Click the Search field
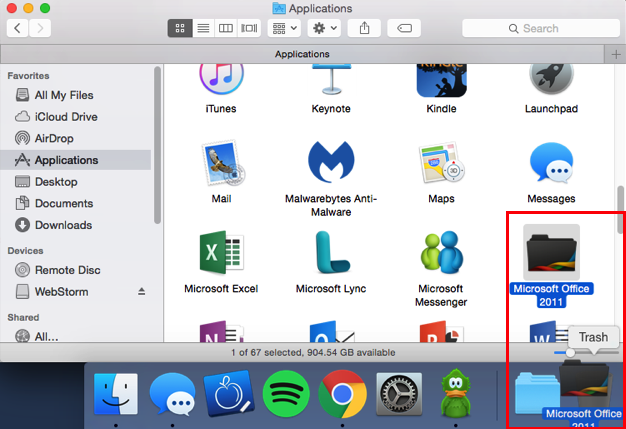The width and height of the screenshot is (626, 429). tap(541, 28)
